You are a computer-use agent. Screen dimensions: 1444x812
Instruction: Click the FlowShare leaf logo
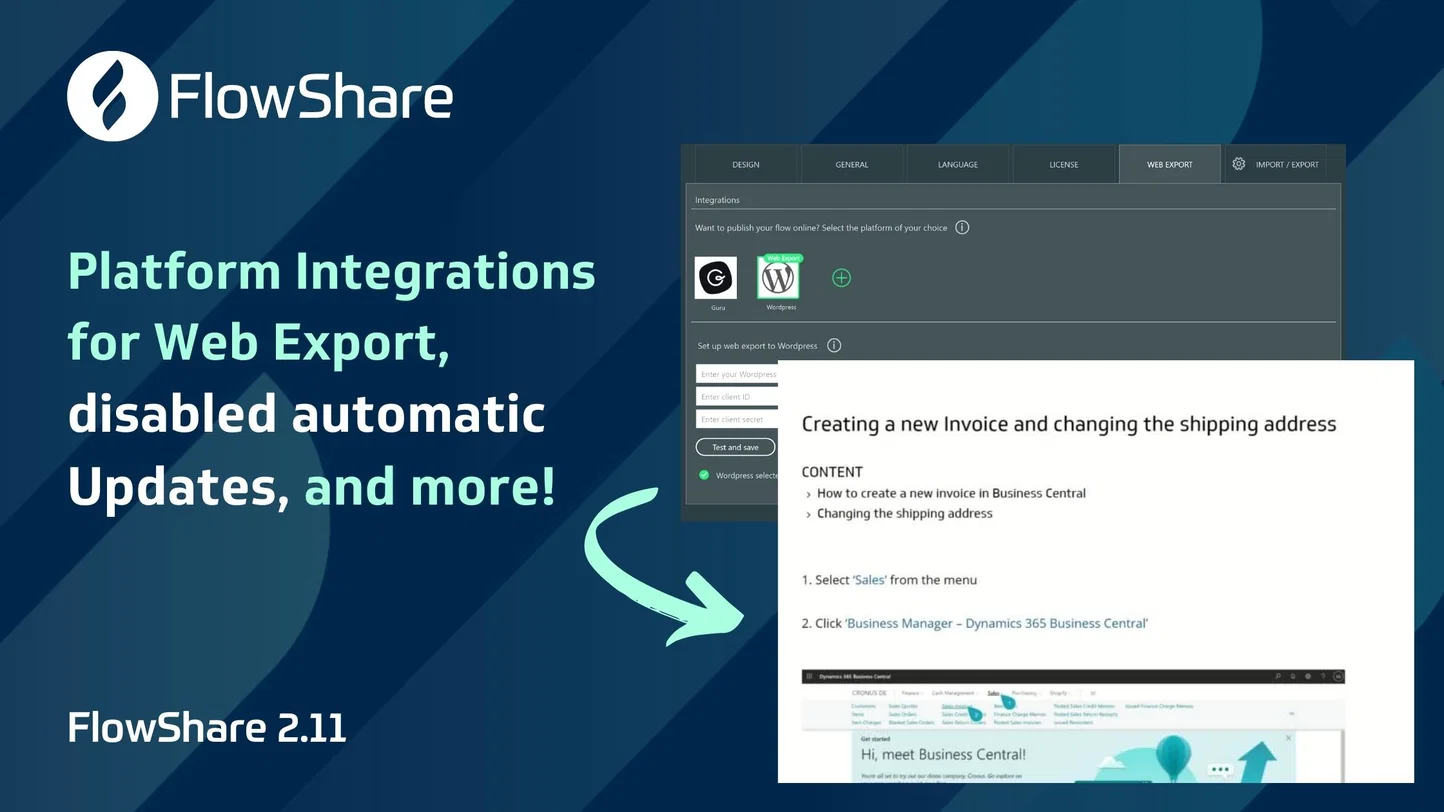point(112,96)
